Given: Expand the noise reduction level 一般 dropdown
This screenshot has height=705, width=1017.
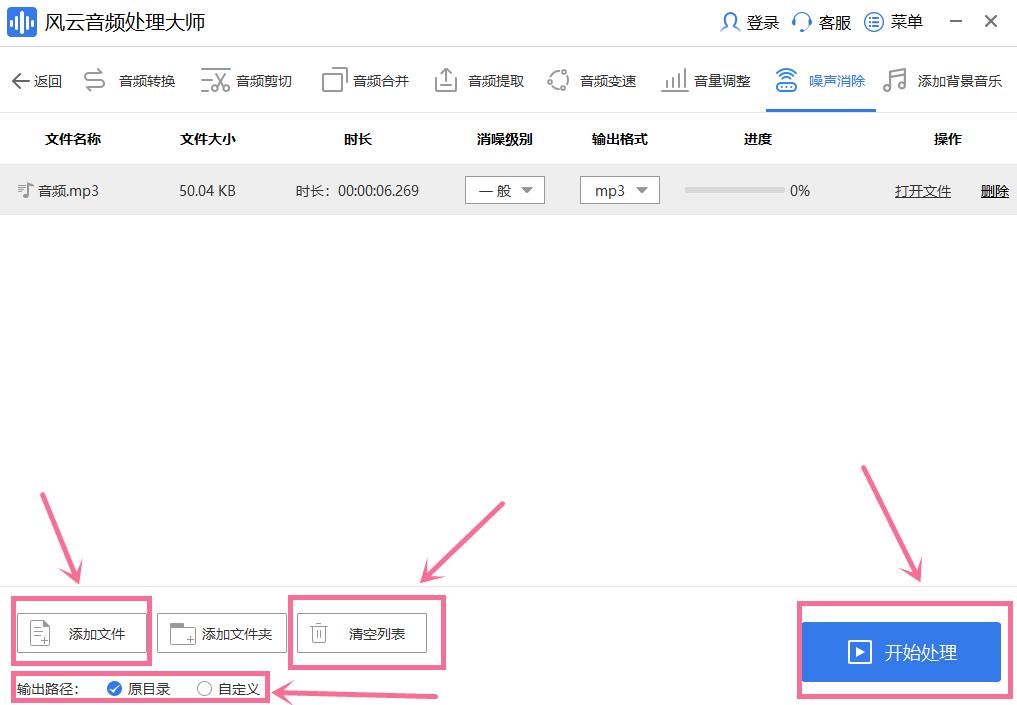Looking at the screenshot, I should point(504,190).
